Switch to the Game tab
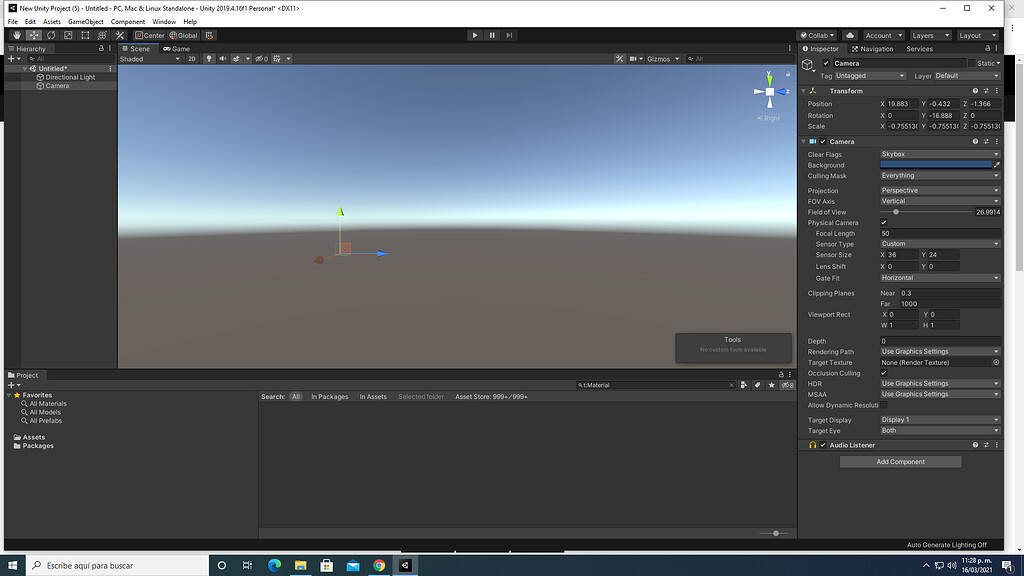Screen dimensions: 1024x576 [x=175, y=48]
